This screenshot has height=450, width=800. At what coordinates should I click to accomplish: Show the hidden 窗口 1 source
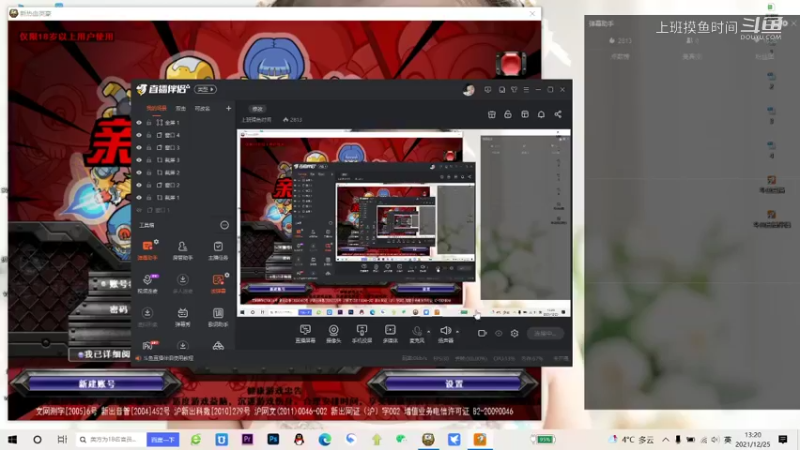click(139, 210)
